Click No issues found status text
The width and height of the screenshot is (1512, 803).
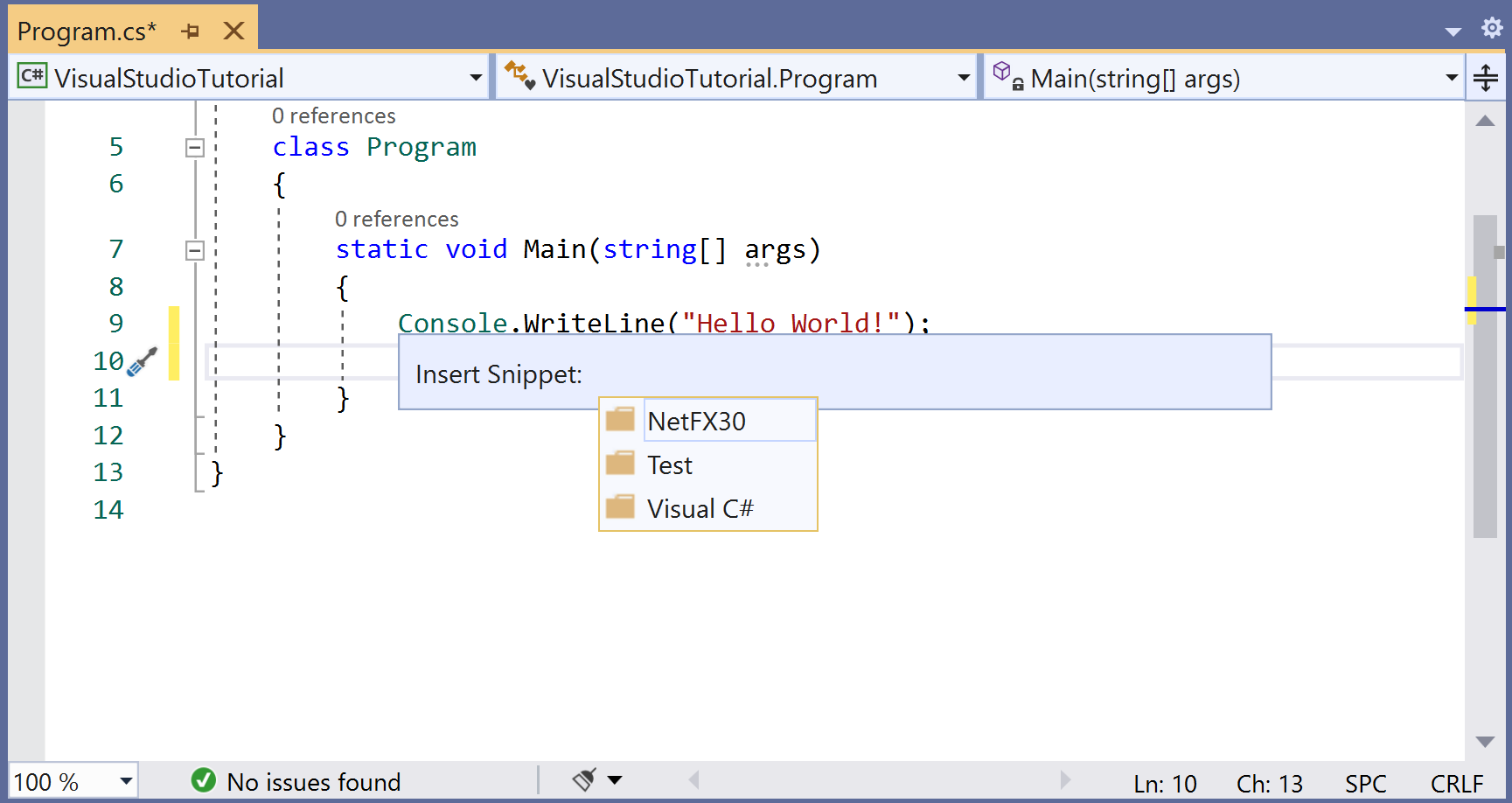click(314, 781)
